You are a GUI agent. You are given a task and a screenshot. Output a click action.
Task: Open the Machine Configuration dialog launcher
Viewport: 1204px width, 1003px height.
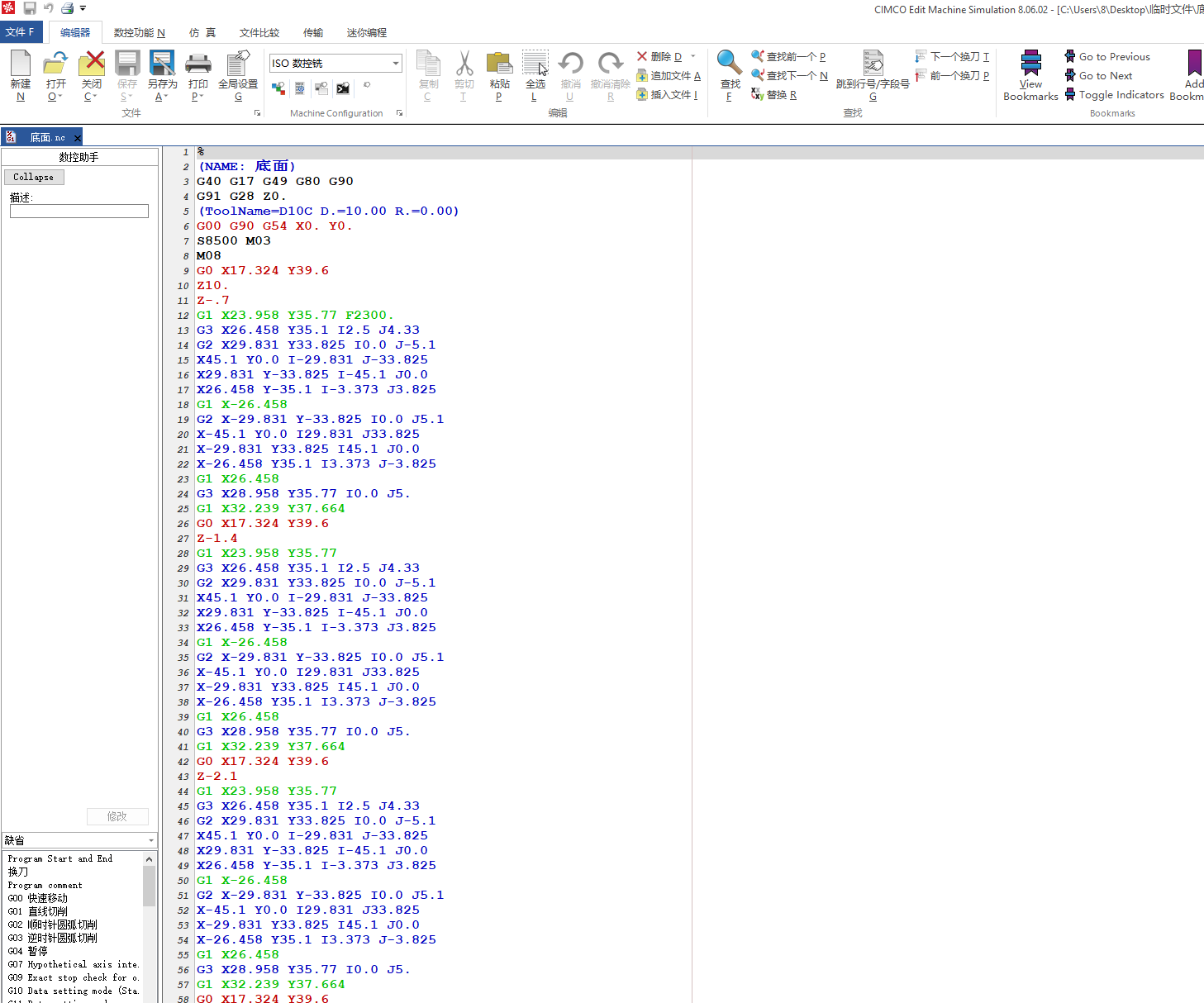click(x=400, y=113)
